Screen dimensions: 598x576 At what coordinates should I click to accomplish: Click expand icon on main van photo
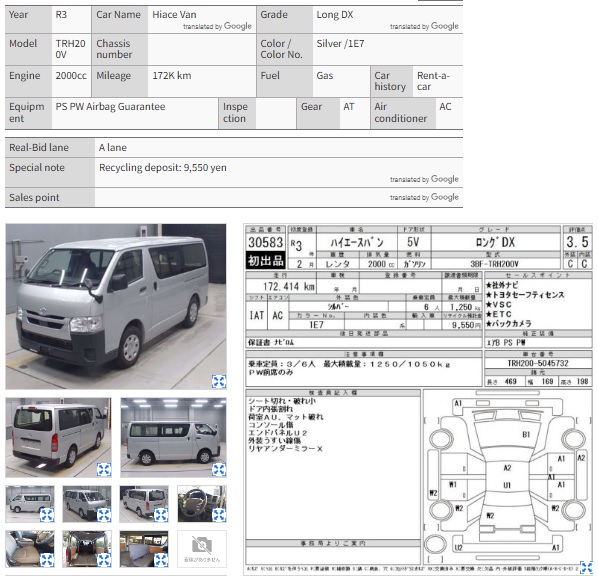(219, 381)
